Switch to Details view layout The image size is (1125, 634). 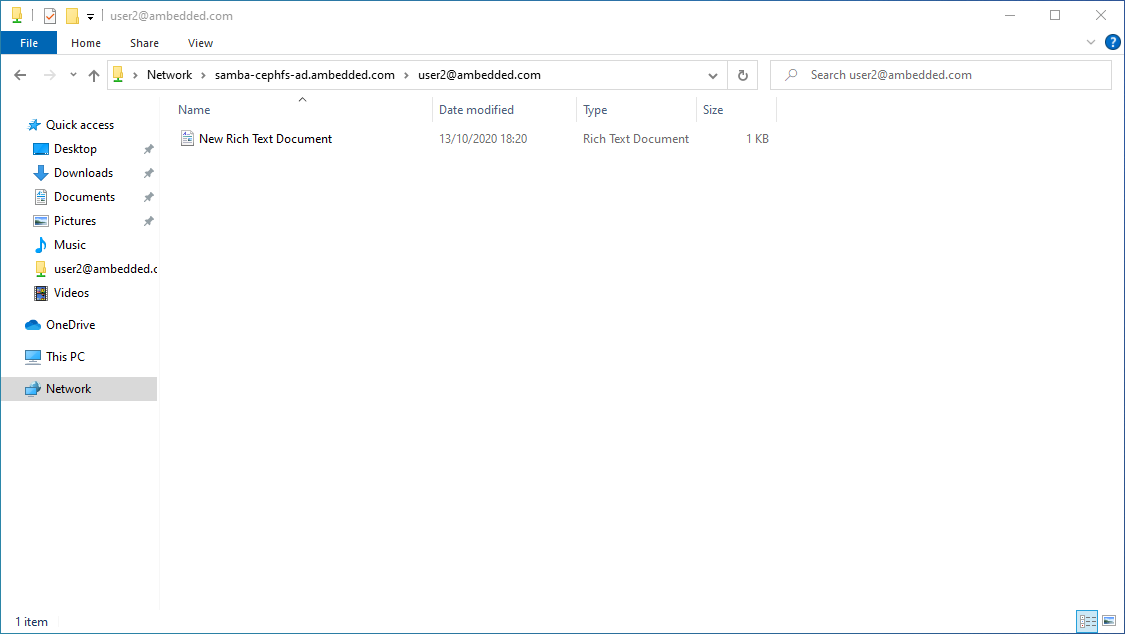coord(1088,621)
